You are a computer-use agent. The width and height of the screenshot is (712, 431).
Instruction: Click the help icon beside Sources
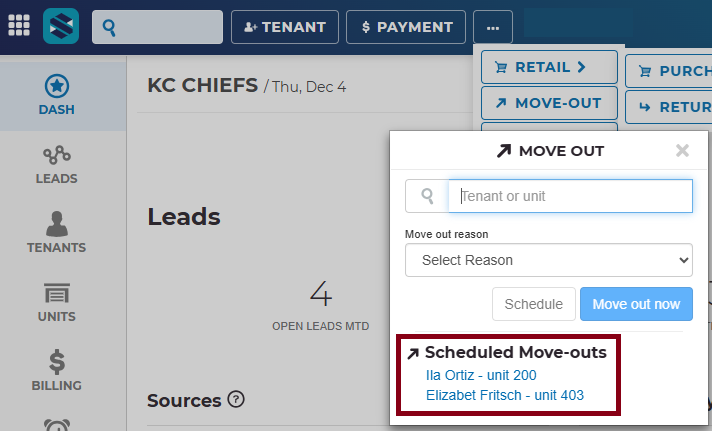click(236, 400)
